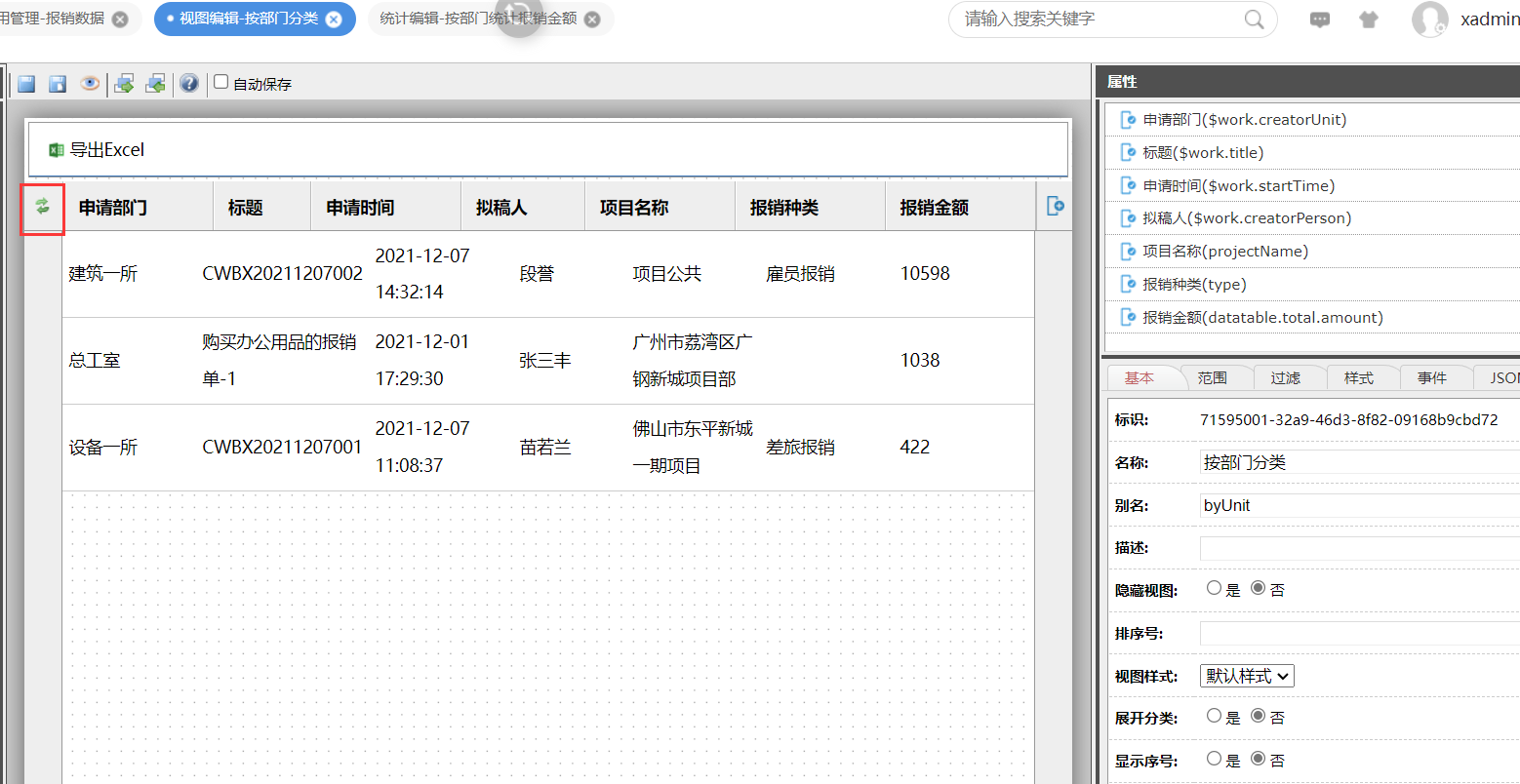Click the green arrows icon left of 申请部门 header
Image resolution: width=1520 pixels, height=784 pixels.
(43, 207)
